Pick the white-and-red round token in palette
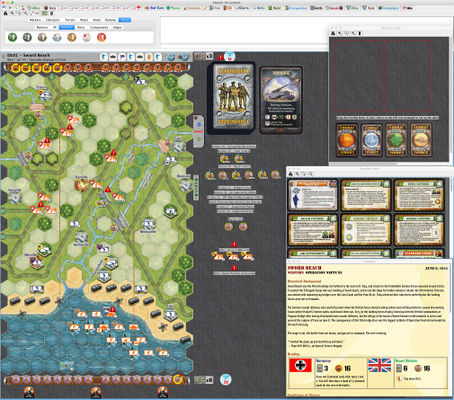The width and height of the screenshot is (454, 400). pyautogui.click(x=87, y=37)
